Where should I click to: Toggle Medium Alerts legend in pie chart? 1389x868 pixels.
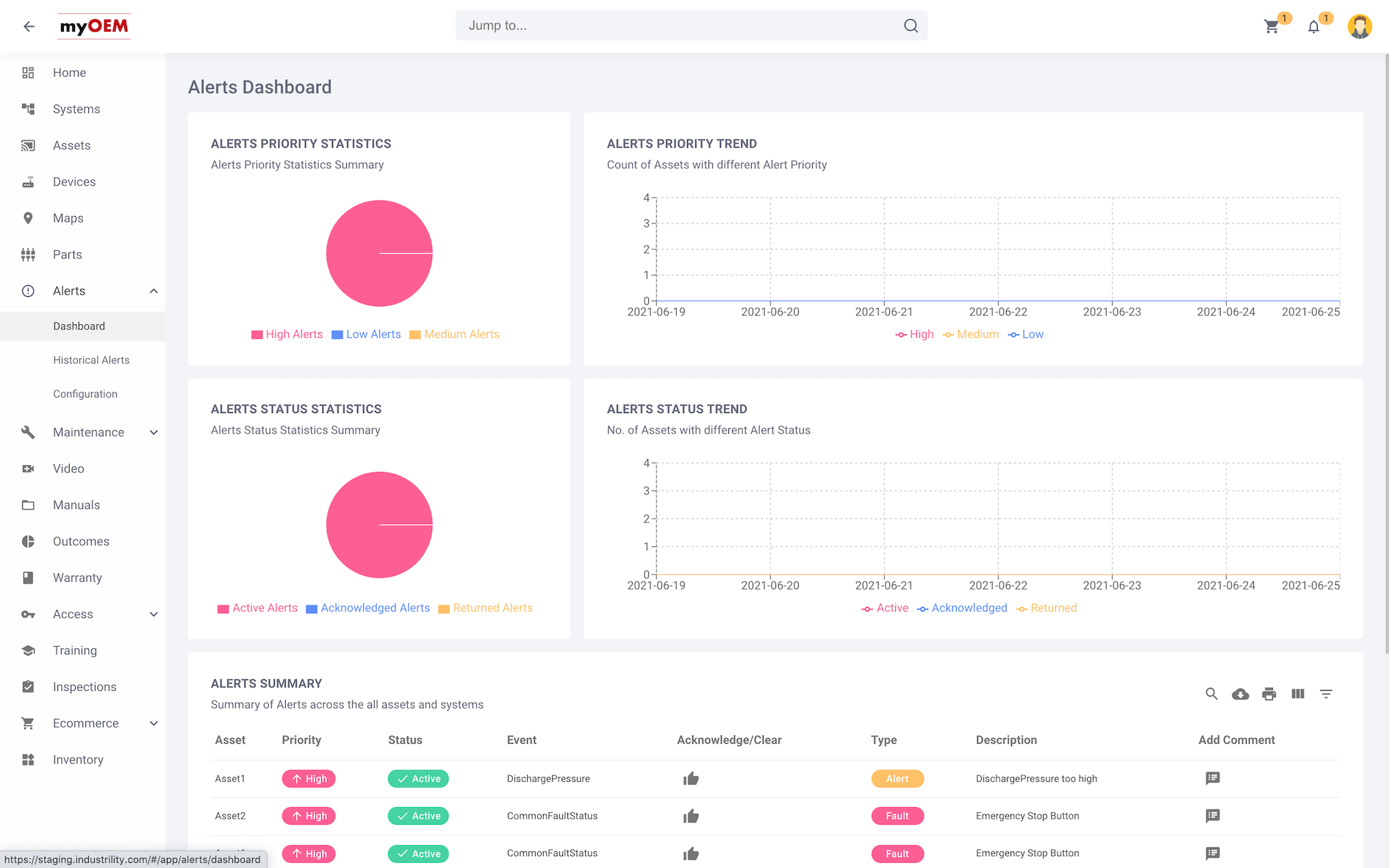[453, 334]
